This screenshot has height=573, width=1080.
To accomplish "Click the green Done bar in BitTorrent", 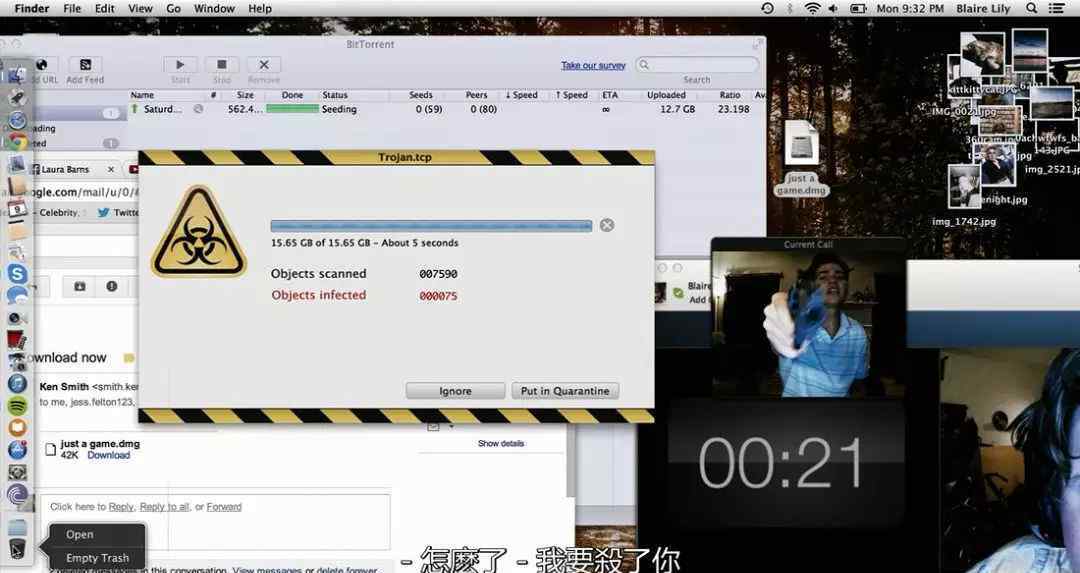I will coord(292,109).
